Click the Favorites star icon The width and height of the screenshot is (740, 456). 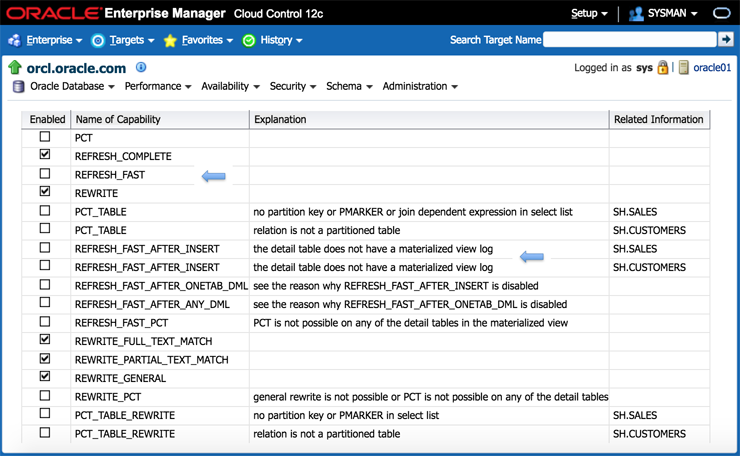[170, 40]
